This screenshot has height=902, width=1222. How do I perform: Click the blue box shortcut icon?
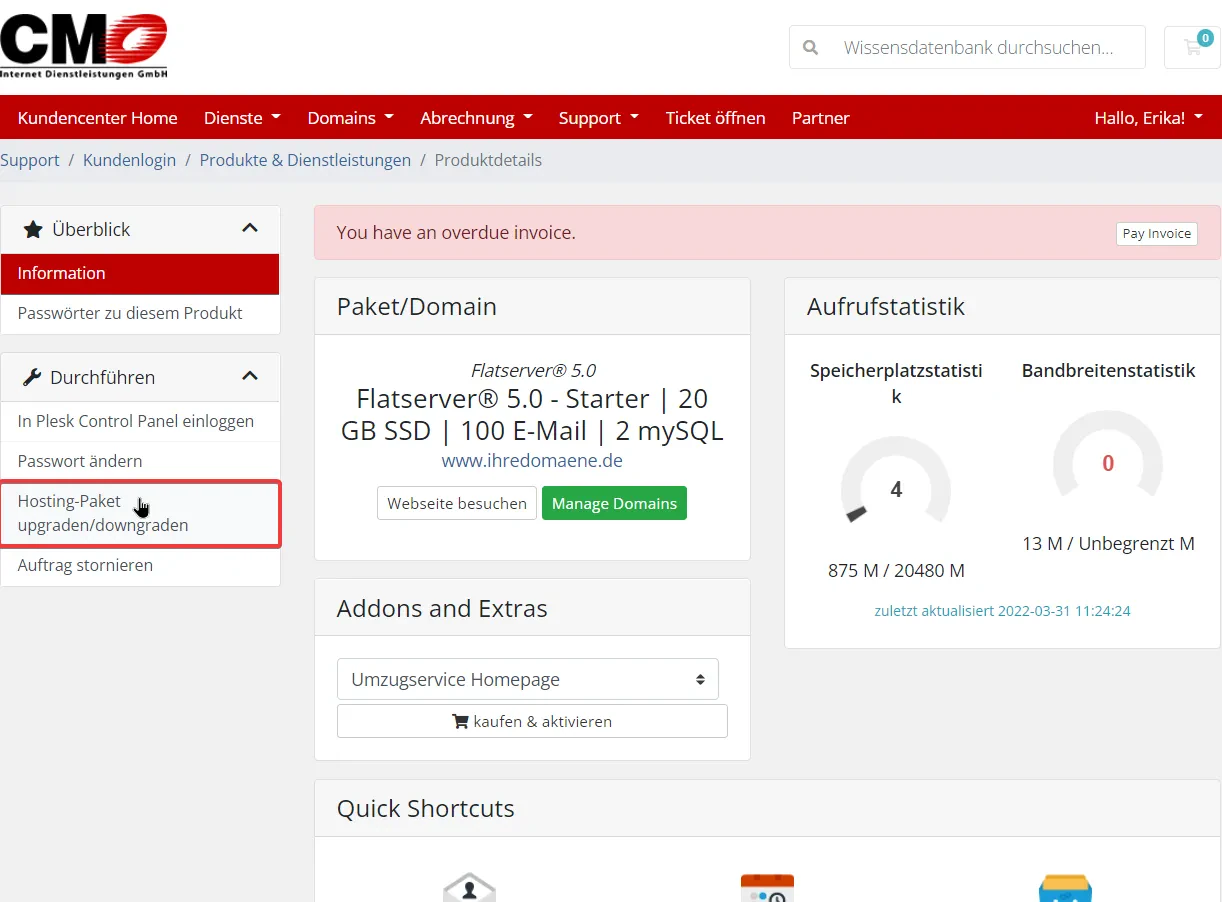tap(1065, 888)
